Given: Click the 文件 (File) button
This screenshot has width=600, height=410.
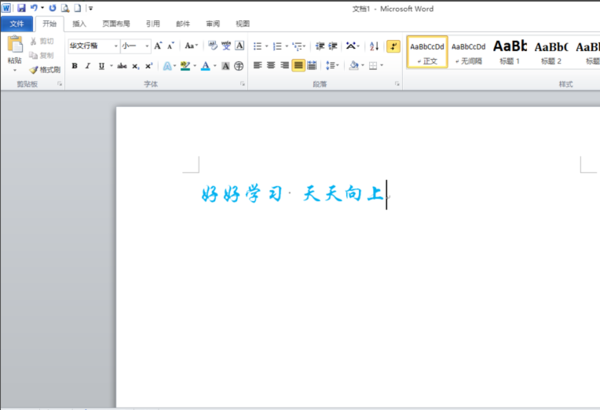Looking at the screenshot, I should coord(17,23).
